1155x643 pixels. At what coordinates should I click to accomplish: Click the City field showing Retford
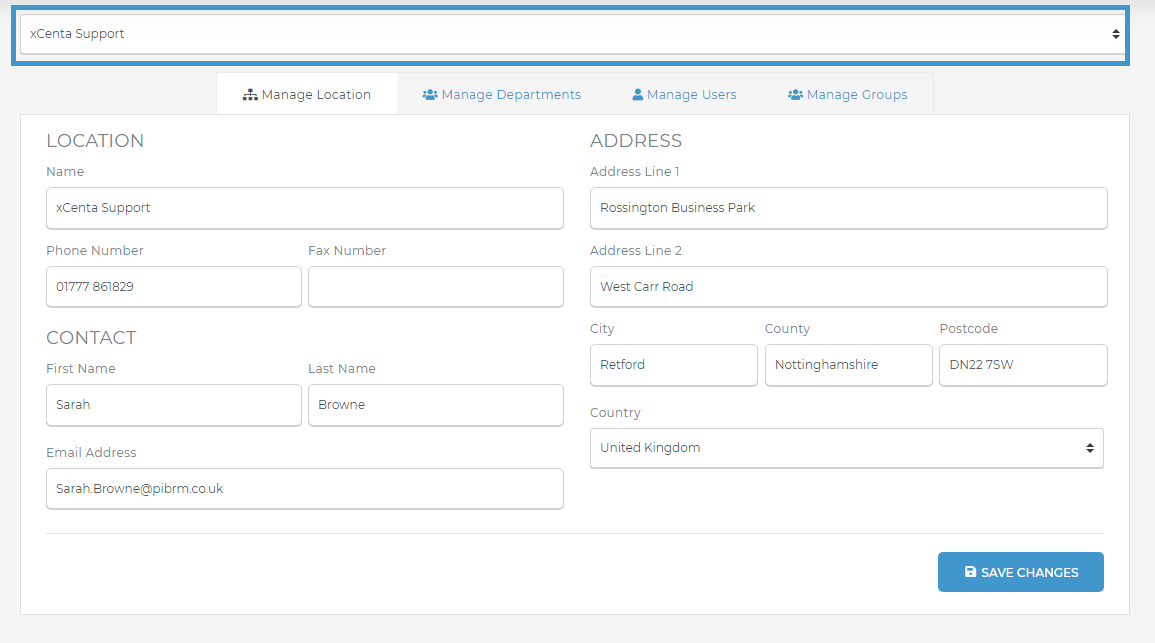[x=674, y=365]
